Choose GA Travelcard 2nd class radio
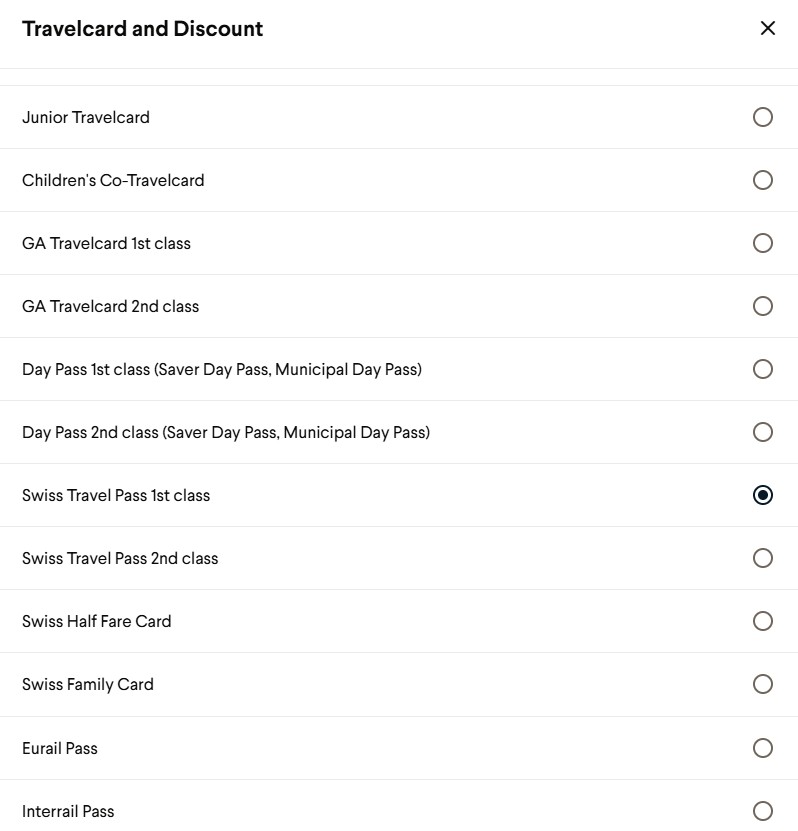The image size is (798, 831). click(762, 306)
